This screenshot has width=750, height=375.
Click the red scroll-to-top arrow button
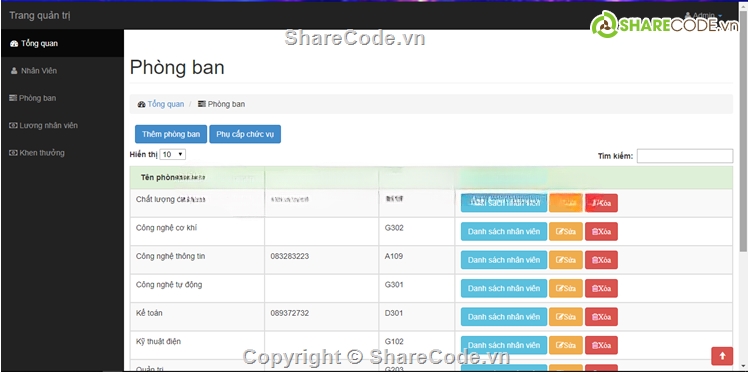point(722,356)
